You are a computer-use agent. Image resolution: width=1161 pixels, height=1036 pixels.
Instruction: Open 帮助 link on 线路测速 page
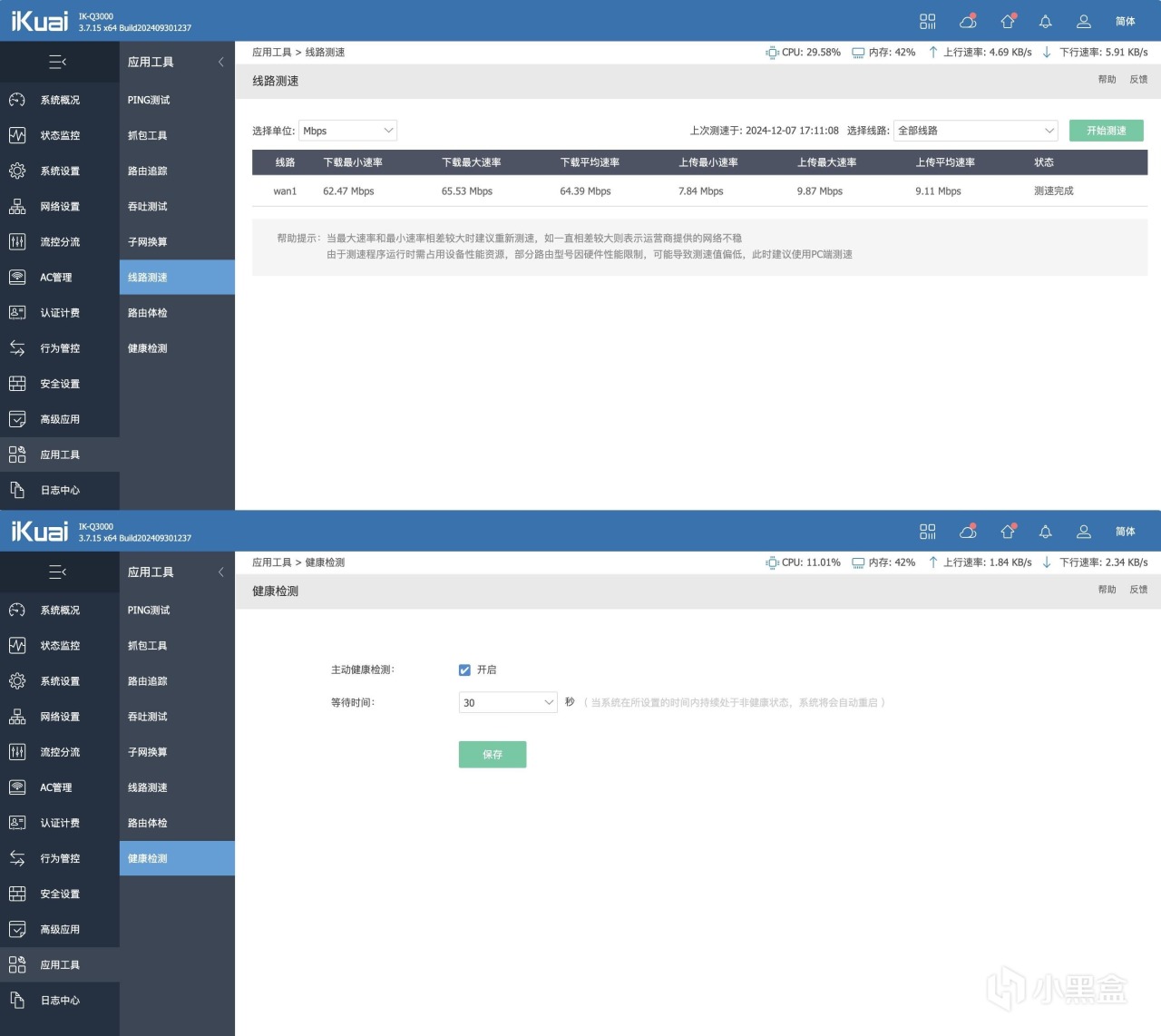point(1107,80)
